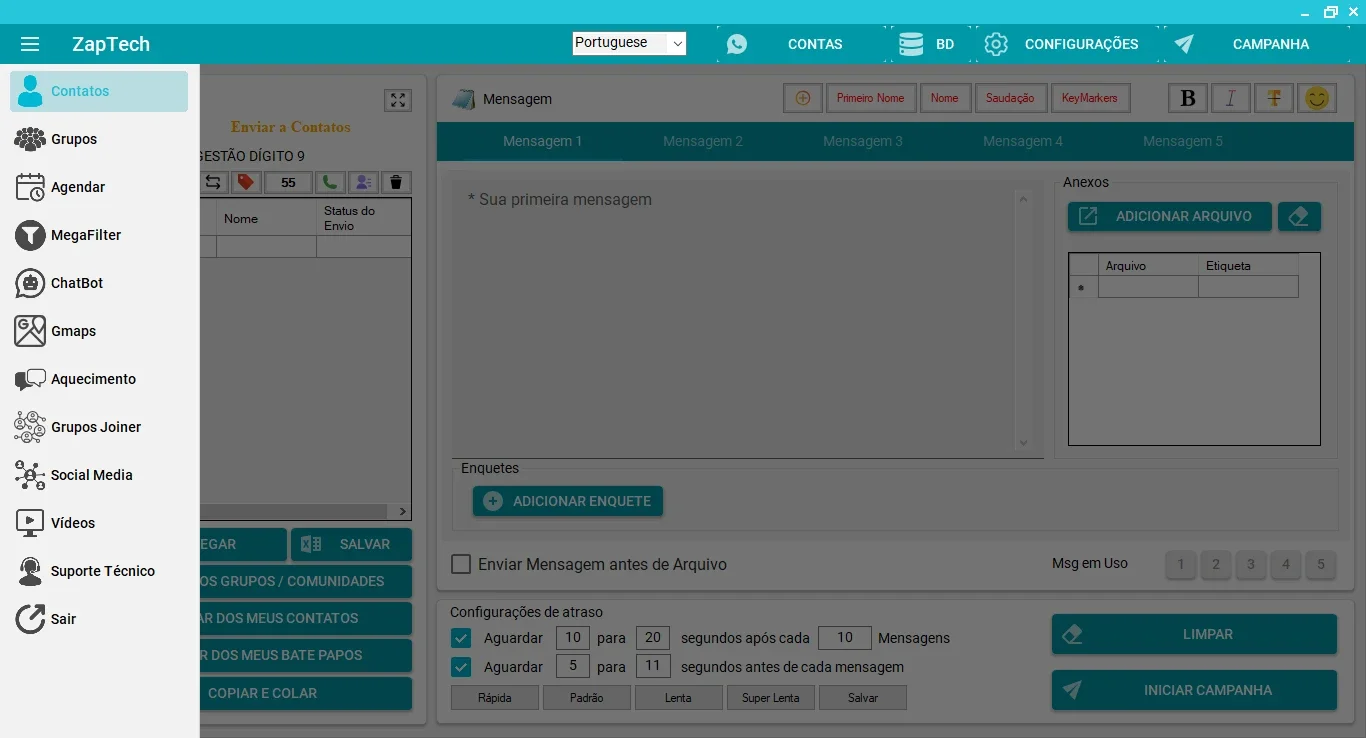Insert an emoji with the smiley icon
This screenshot has width=1366, height=738.
tap(1318, 98)
